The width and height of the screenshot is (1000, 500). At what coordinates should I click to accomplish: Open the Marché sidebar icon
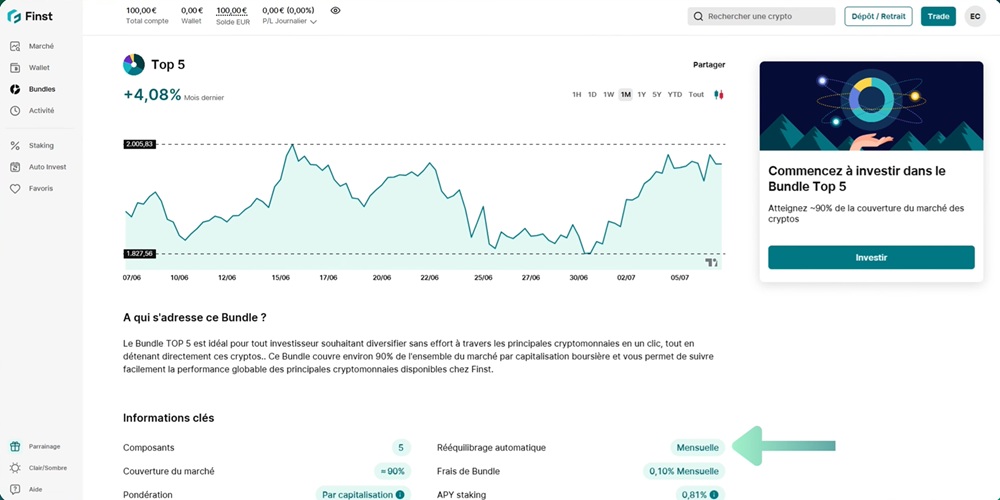[15, 47]
